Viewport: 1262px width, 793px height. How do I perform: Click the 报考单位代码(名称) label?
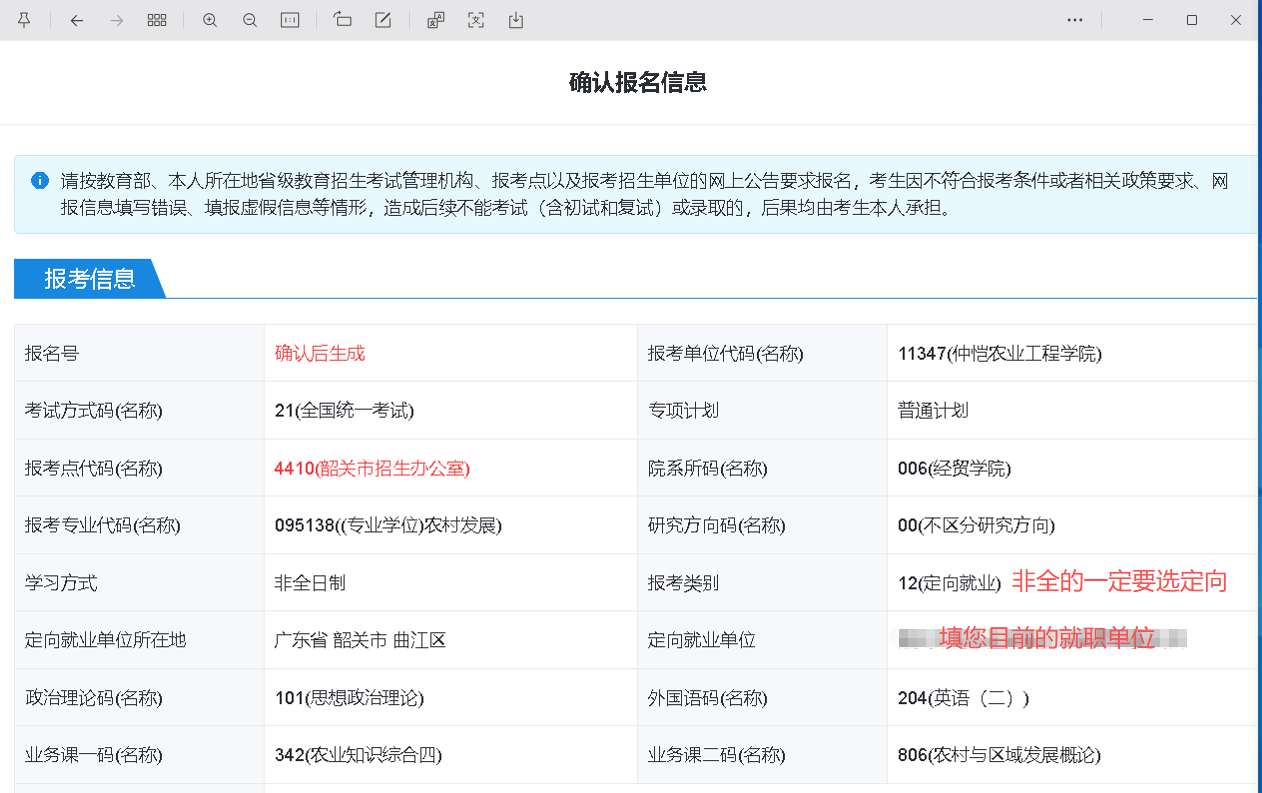click(725, 353)
